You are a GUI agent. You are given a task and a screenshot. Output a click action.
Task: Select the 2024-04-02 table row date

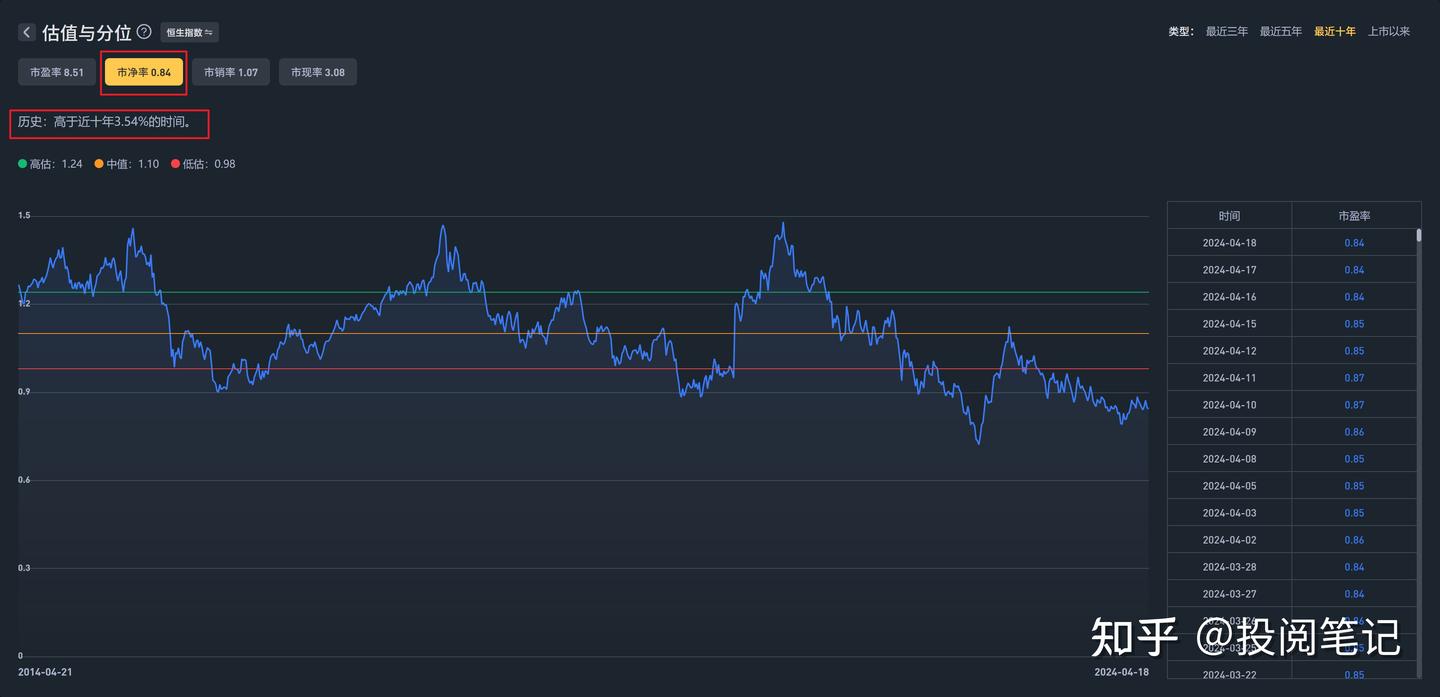click(x=1229, y=540)
